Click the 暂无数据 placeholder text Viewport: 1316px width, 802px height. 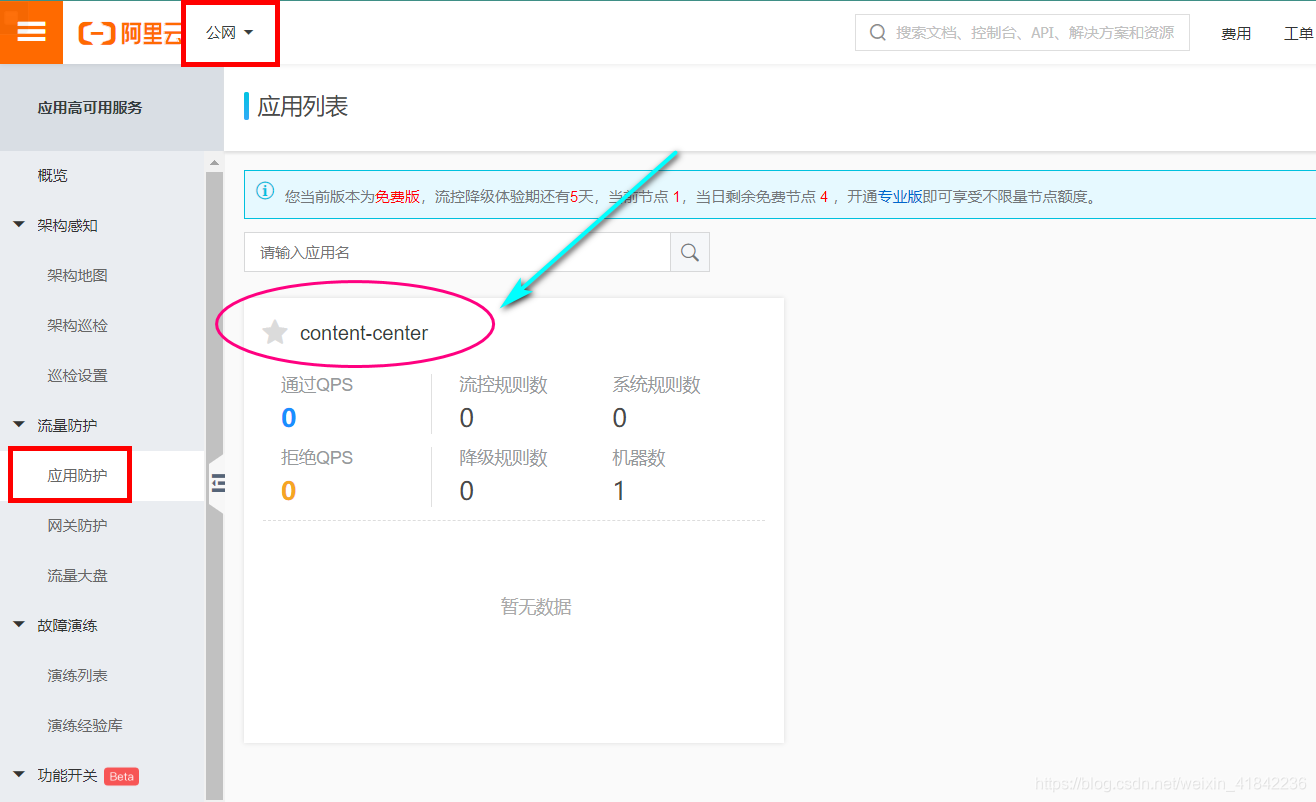(x=536, y=607)
